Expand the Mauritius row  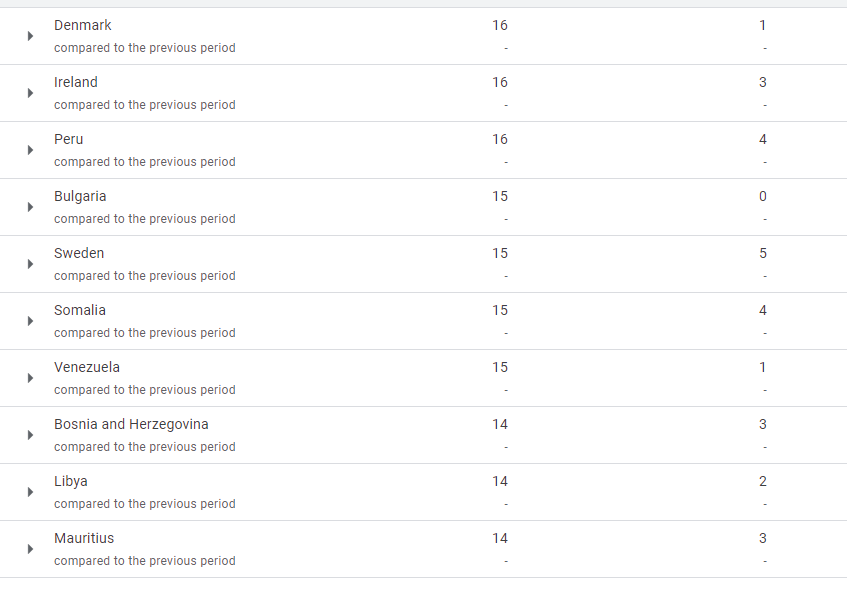[x=30, y=549]
